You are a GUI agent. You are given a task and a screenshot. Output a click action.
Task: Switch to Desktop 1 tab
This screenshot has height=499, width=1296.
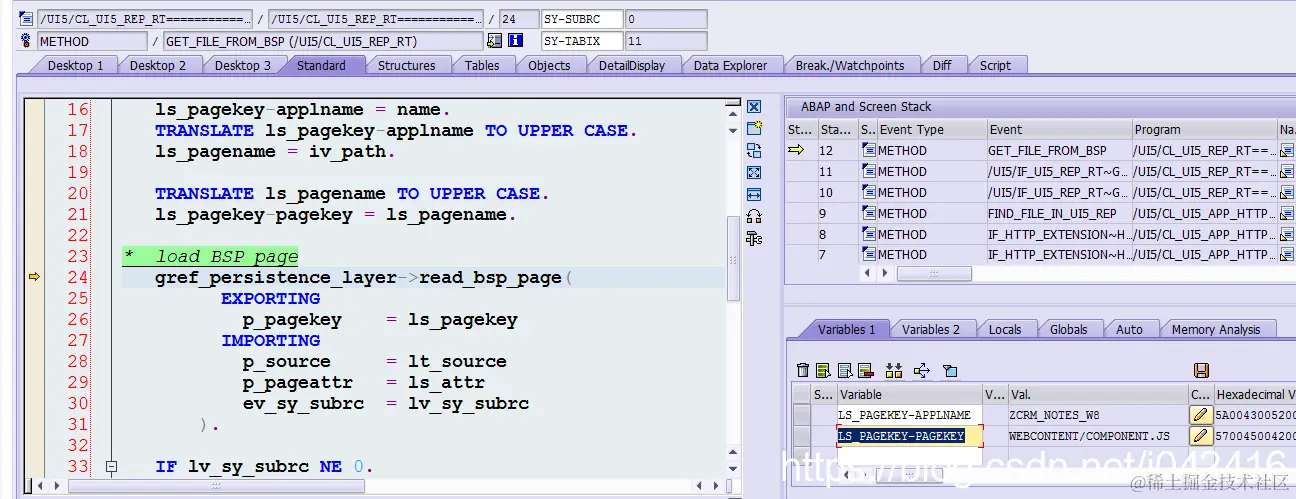click(75, 65)
